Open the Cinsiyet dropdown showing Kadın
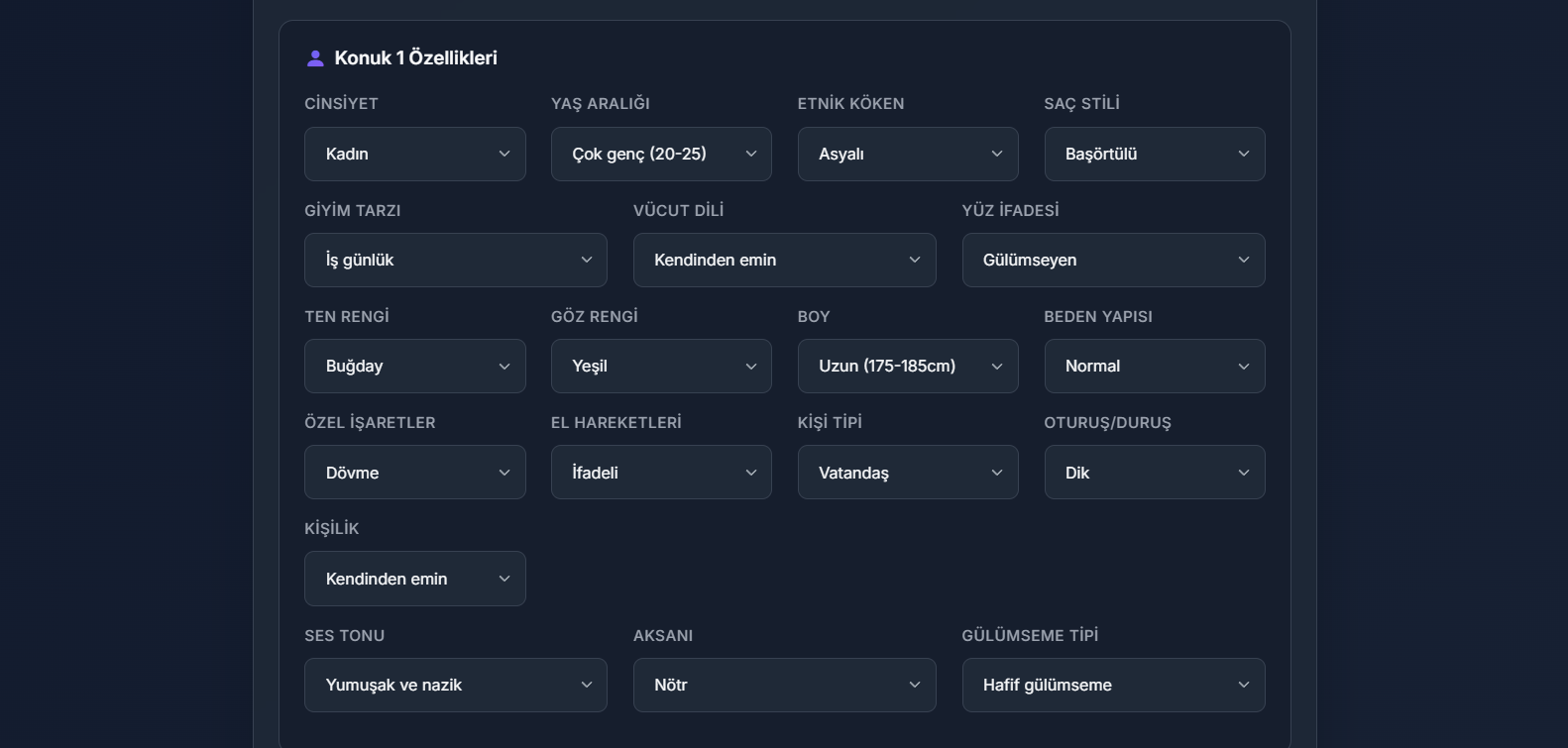 414,154
